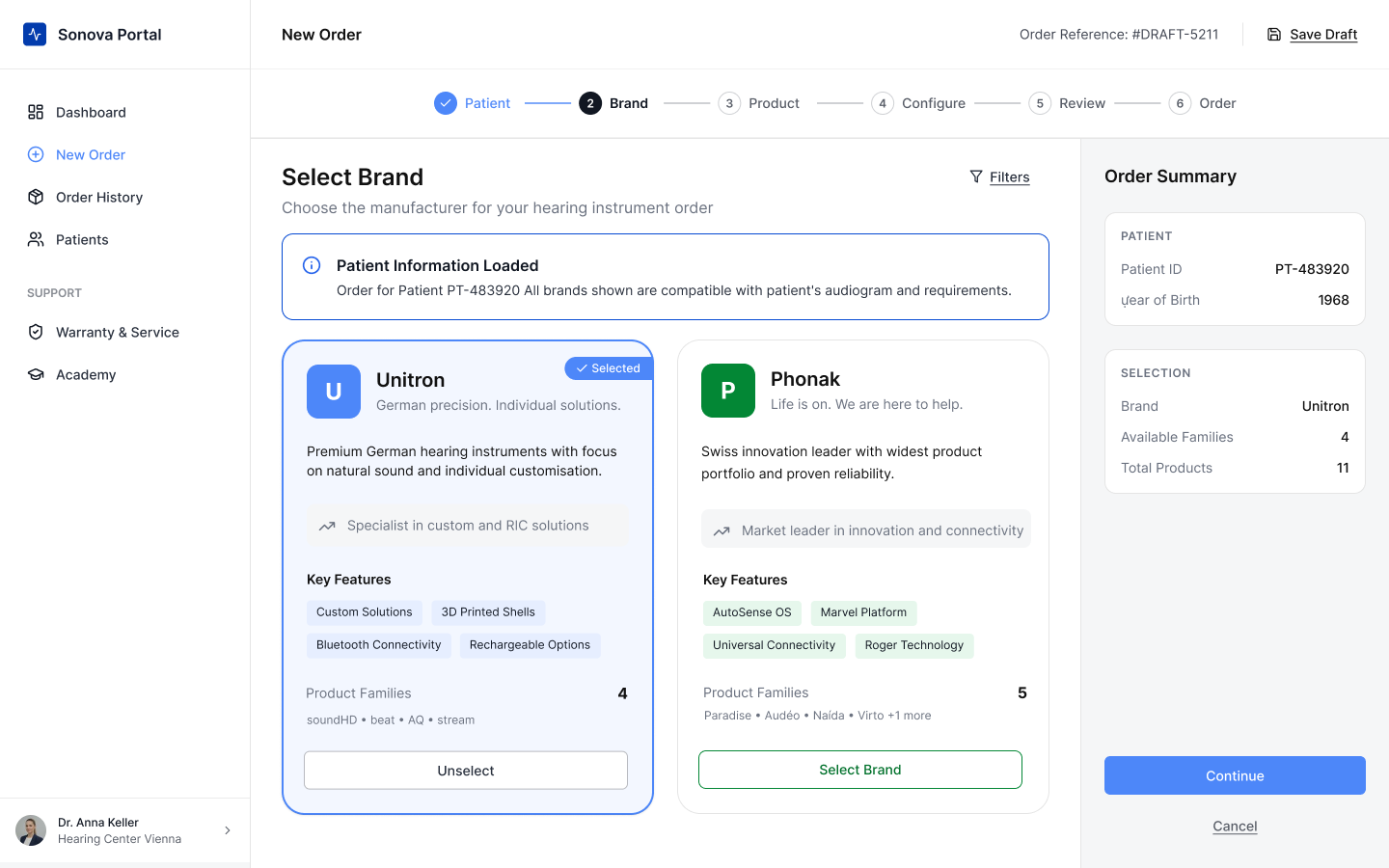The image size is (1389, 868).
Task: Click Year of Birth value 1968
Action: tap(1333, 300)
